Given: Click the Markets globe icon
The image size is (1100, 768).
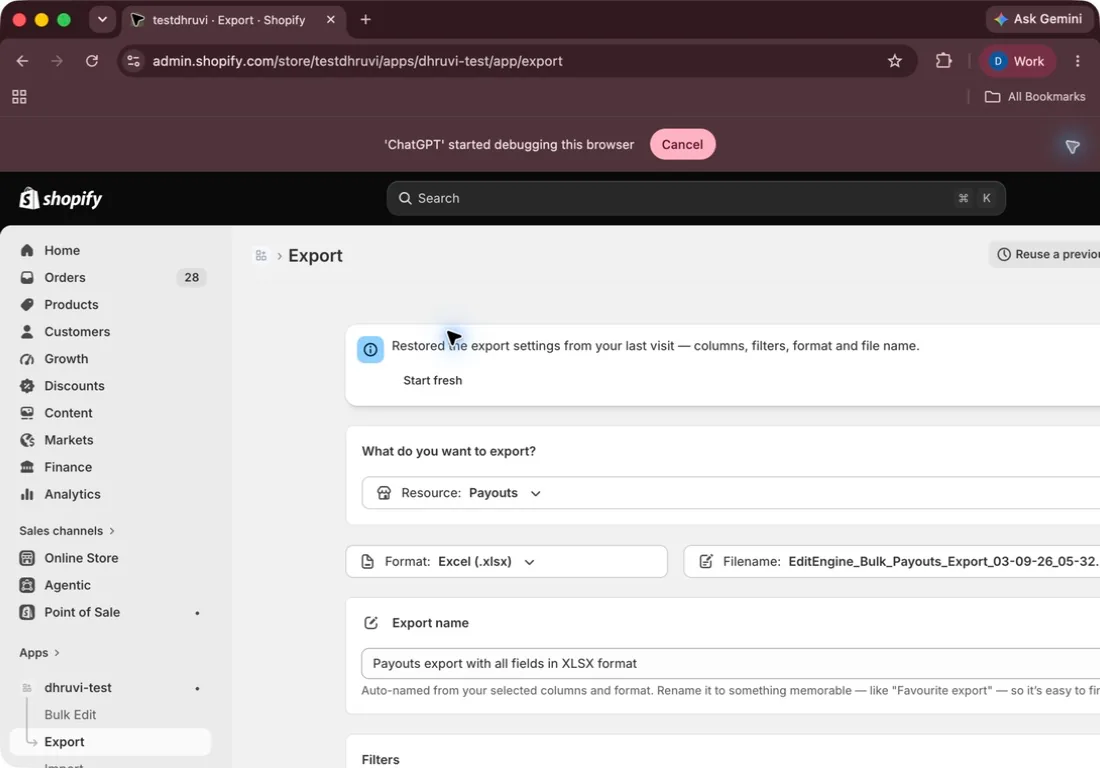Looking at the screenshot, I should (27, 440).
